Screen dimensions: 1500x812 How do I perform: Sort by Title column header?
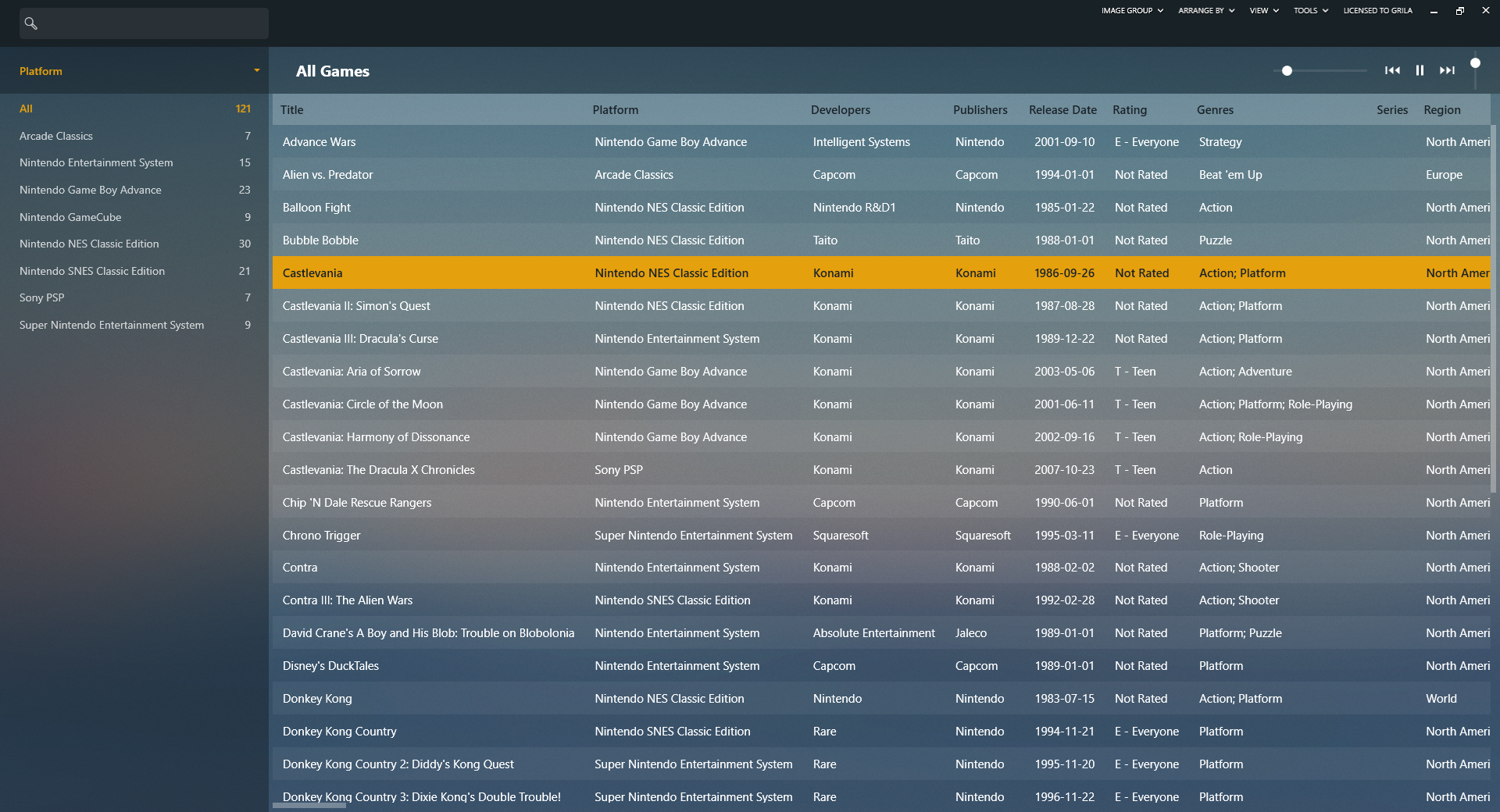tap(291, 110)
